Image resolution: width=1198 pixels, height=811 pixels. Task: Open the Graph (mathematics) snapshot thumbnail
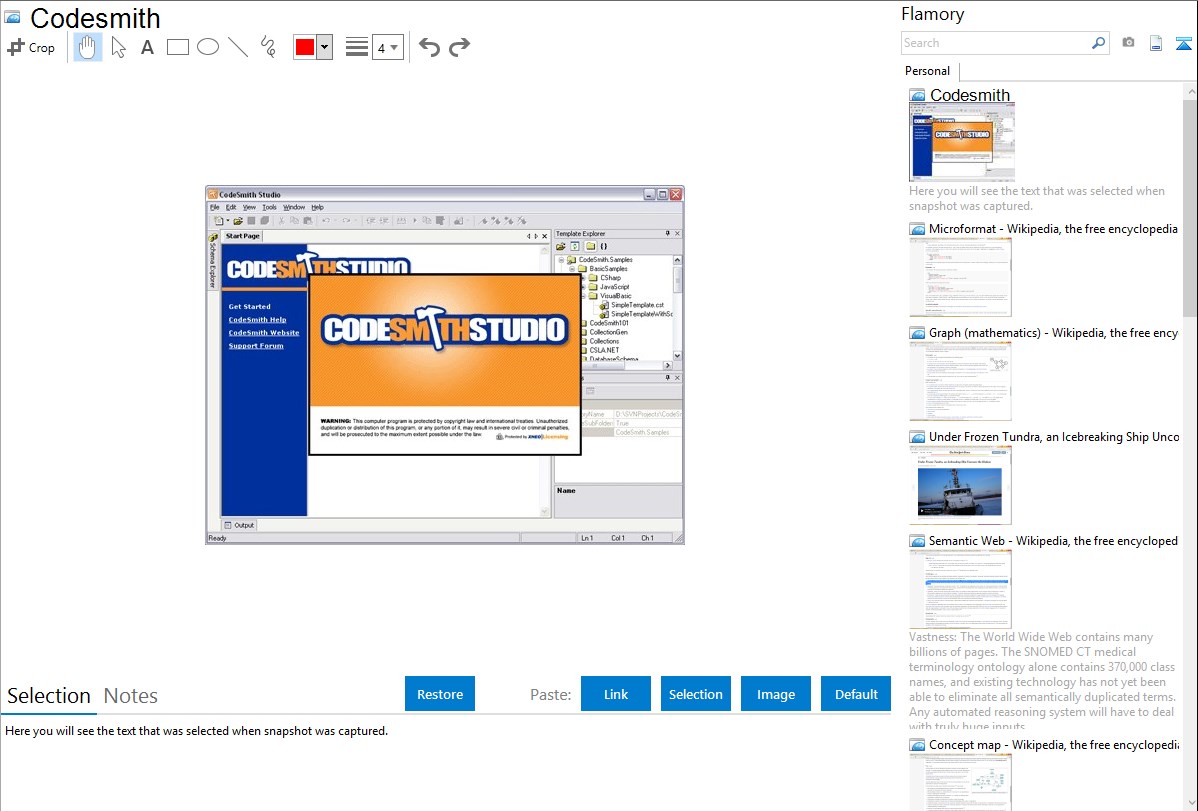960,381
